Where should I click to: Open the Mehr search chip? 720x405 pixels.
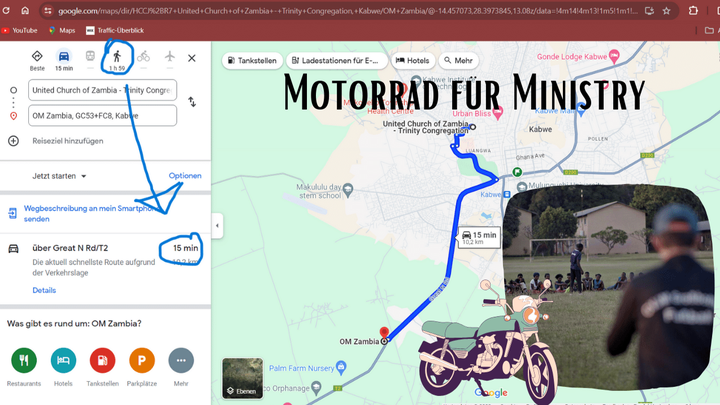pos(458,61)
